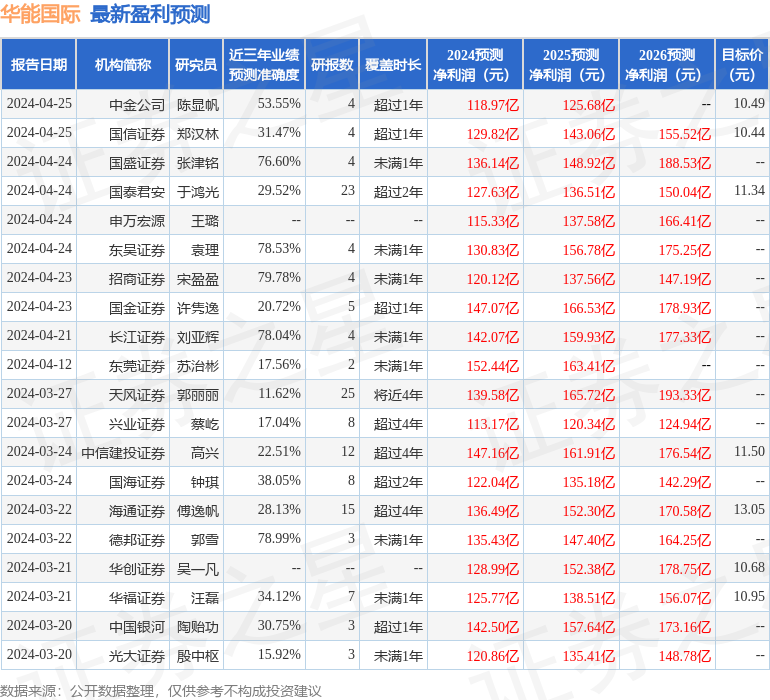Screen dimensions: 770x700
Task: Click researcher name 陶贻功
Action: tap(198, 626)
